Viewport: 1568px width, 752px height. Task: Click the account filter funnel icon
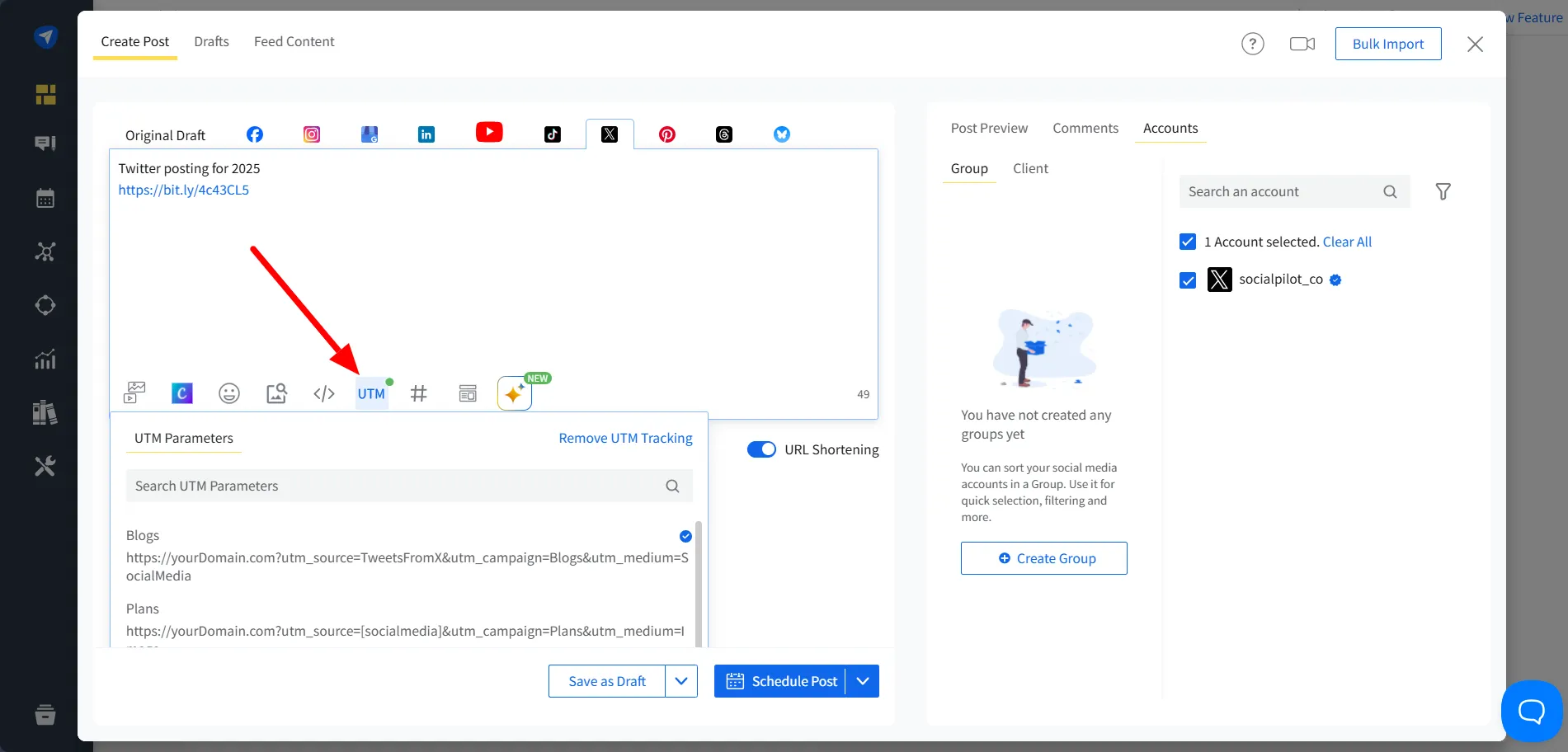tap(1443, 191)
